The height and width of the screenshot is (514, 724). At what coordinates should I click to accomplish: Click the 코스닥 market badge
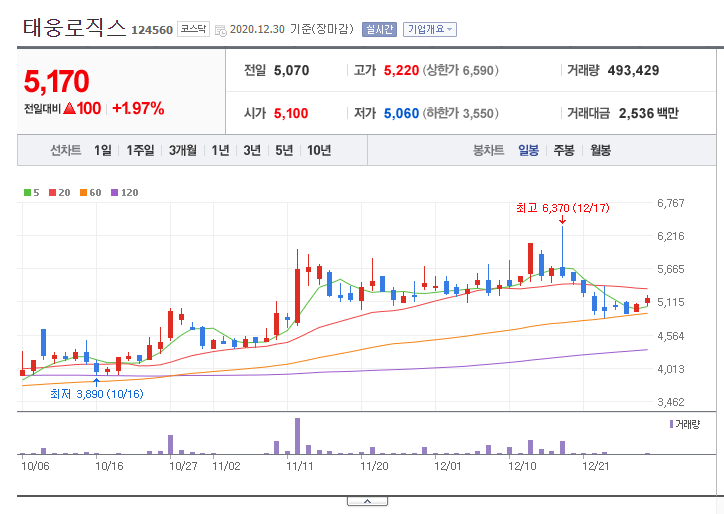click(x=193, y=29)
